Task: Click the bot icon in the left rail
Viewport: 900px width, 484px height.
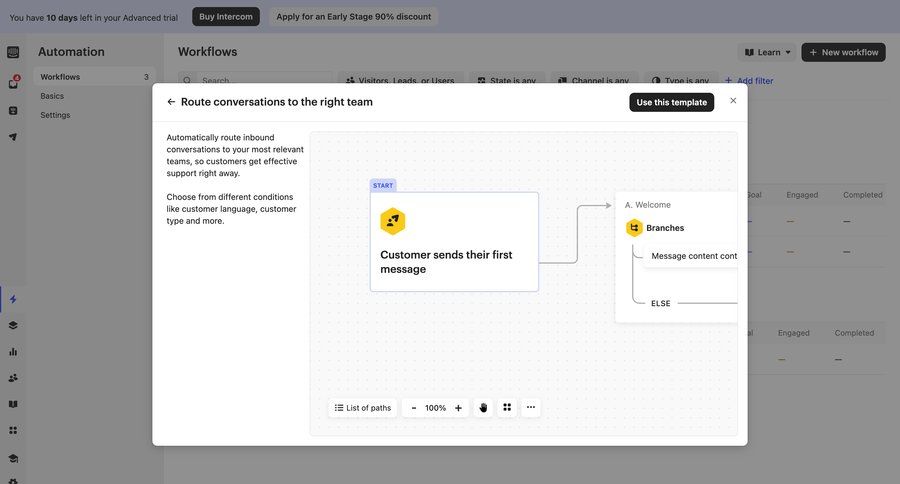Action: [x=13, y=111]
